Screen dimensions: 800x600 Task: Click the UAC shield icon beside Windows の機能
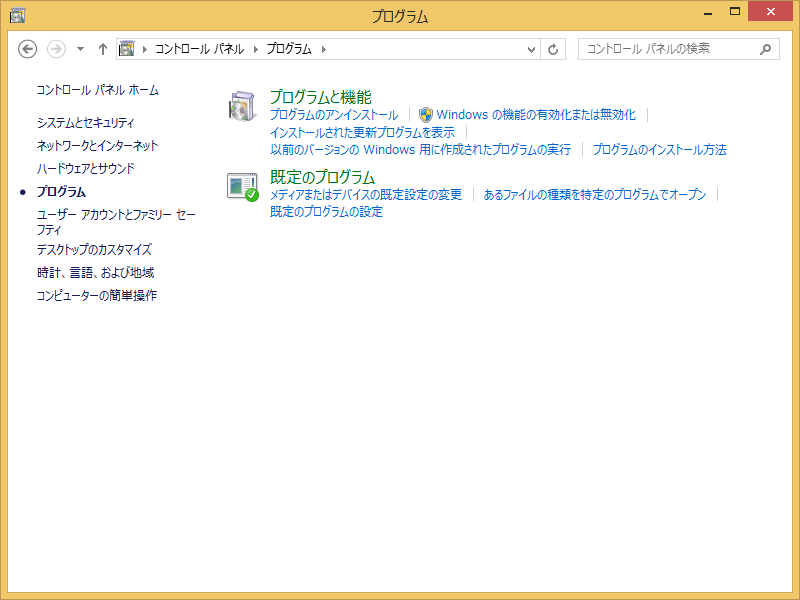click(x=426, y=115)
